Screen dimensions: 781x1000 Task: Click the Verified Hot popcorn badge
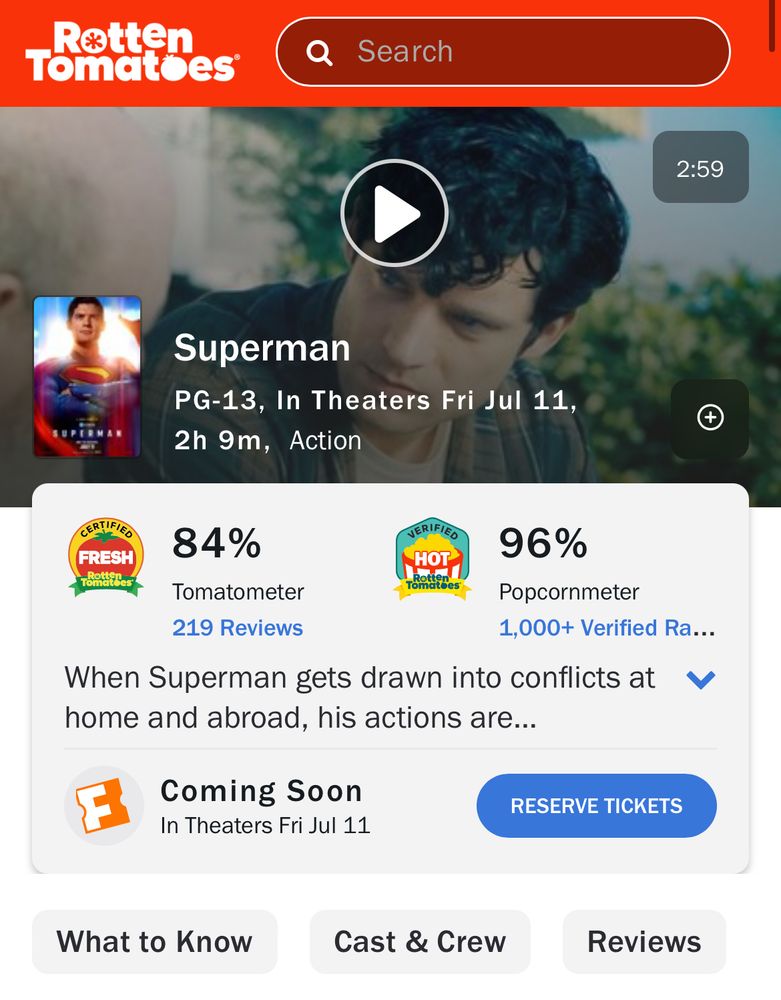[x=432, y=559]
